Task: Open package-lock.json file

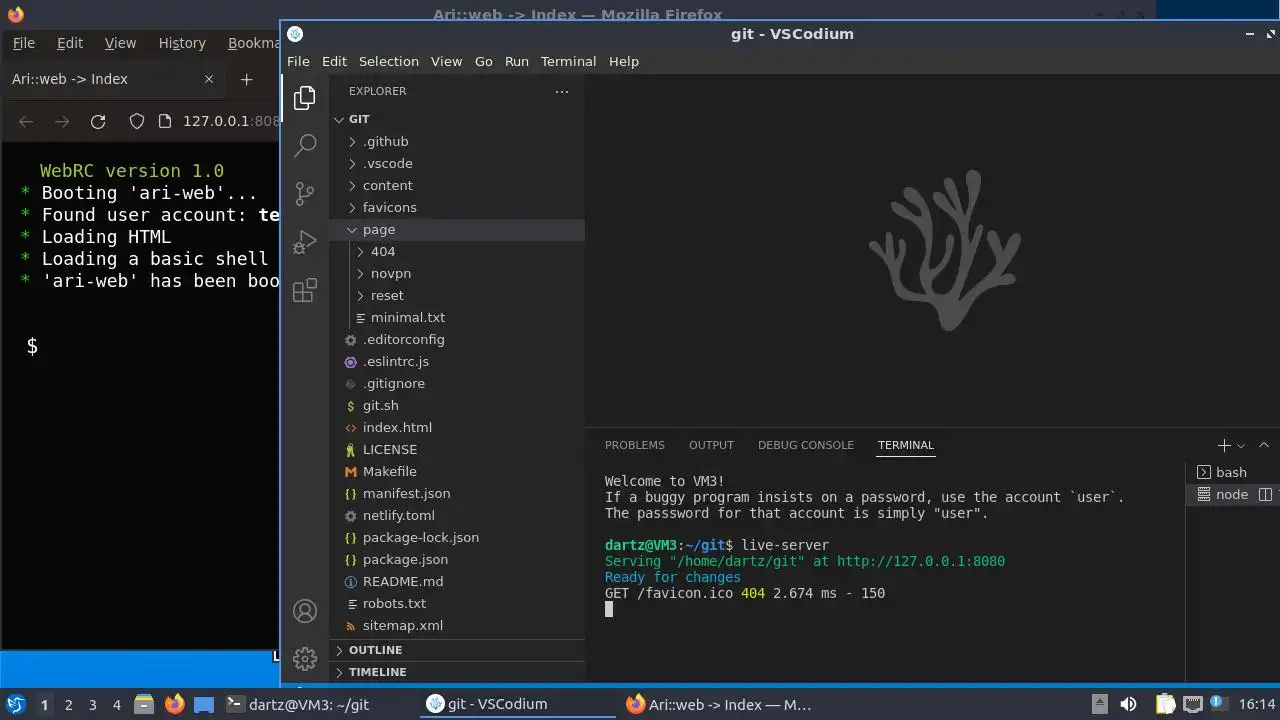Action: (x=457, y=538)
